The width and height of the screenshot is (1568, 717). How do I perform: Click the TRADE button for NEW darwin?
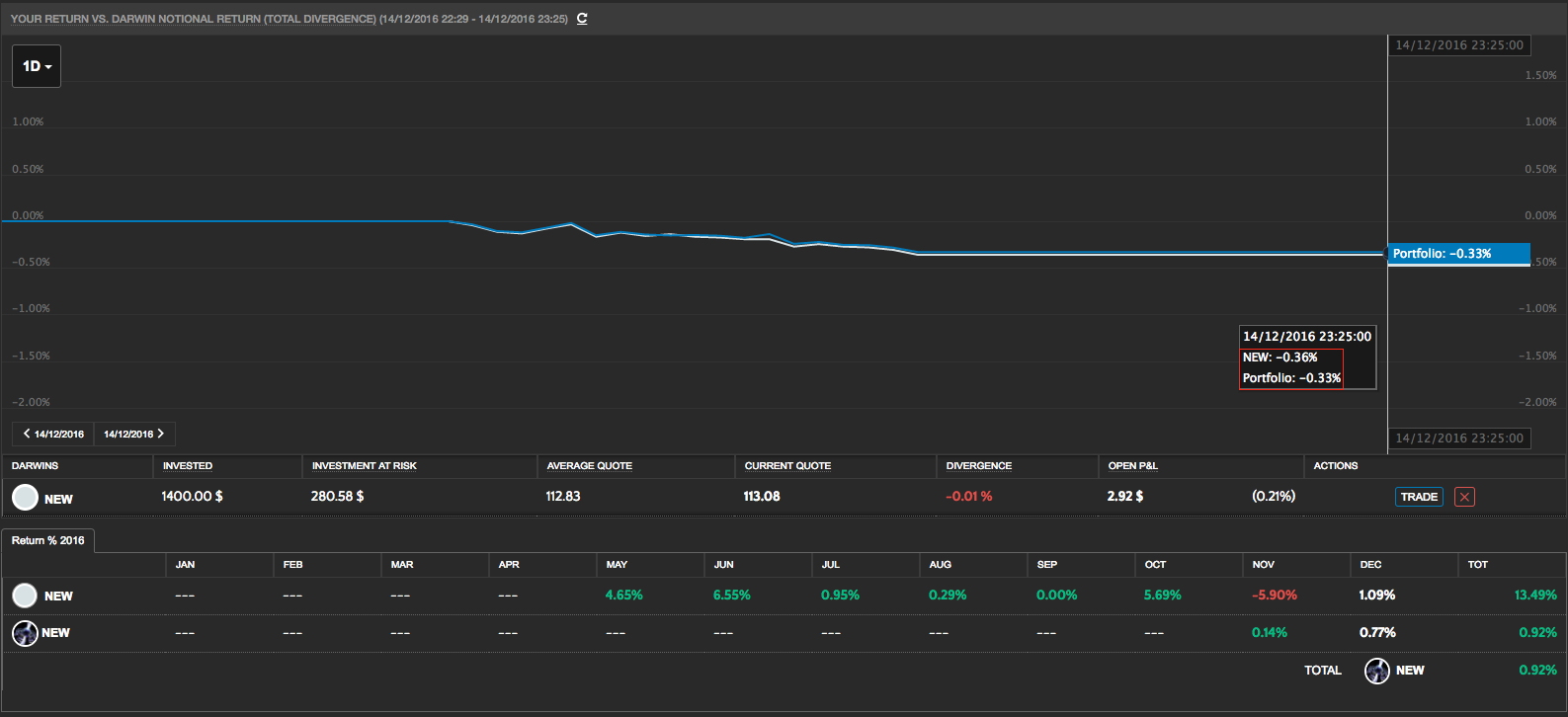[x=1419, y=497]
